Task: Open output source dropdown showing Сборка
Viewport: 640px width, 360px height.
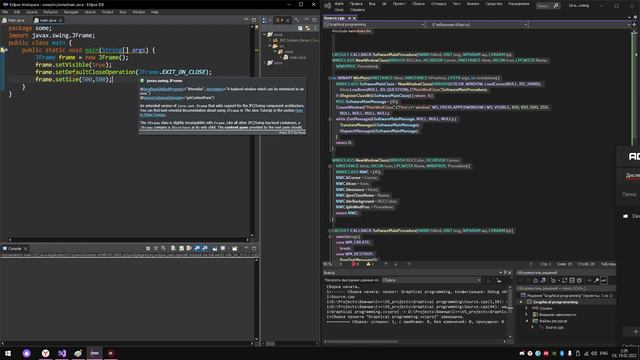Action: pos(431,280)
